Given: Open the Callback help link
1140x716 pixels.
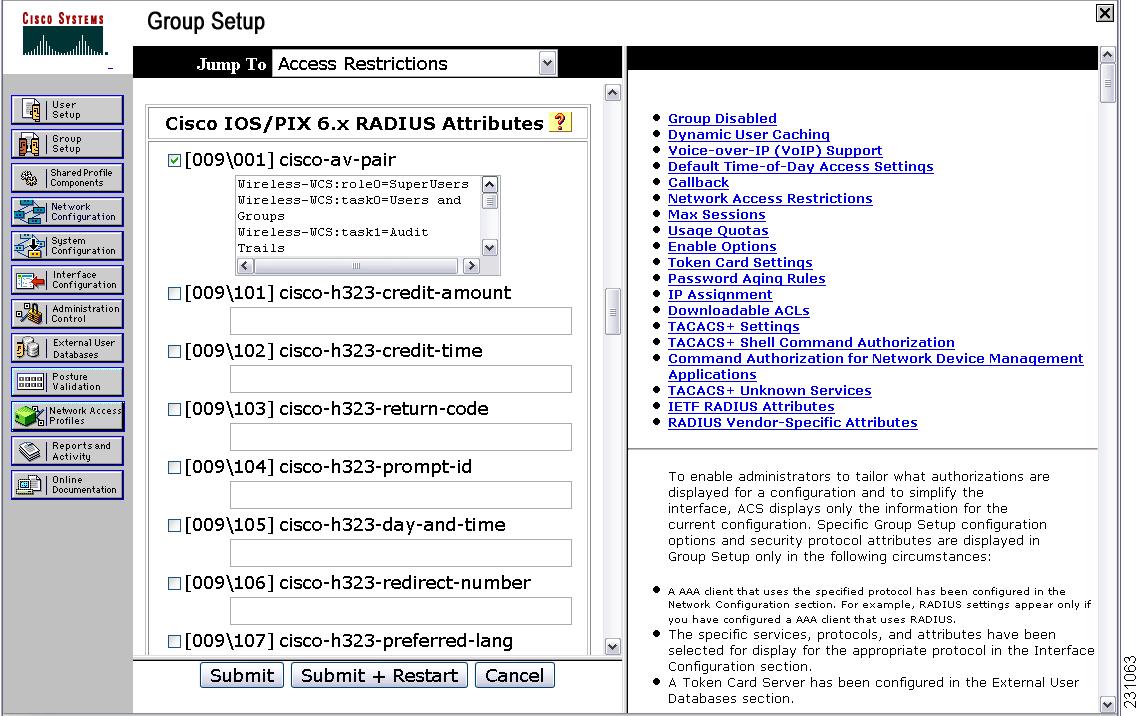Looking at the screenshot, I should click(x=698, y=182).
